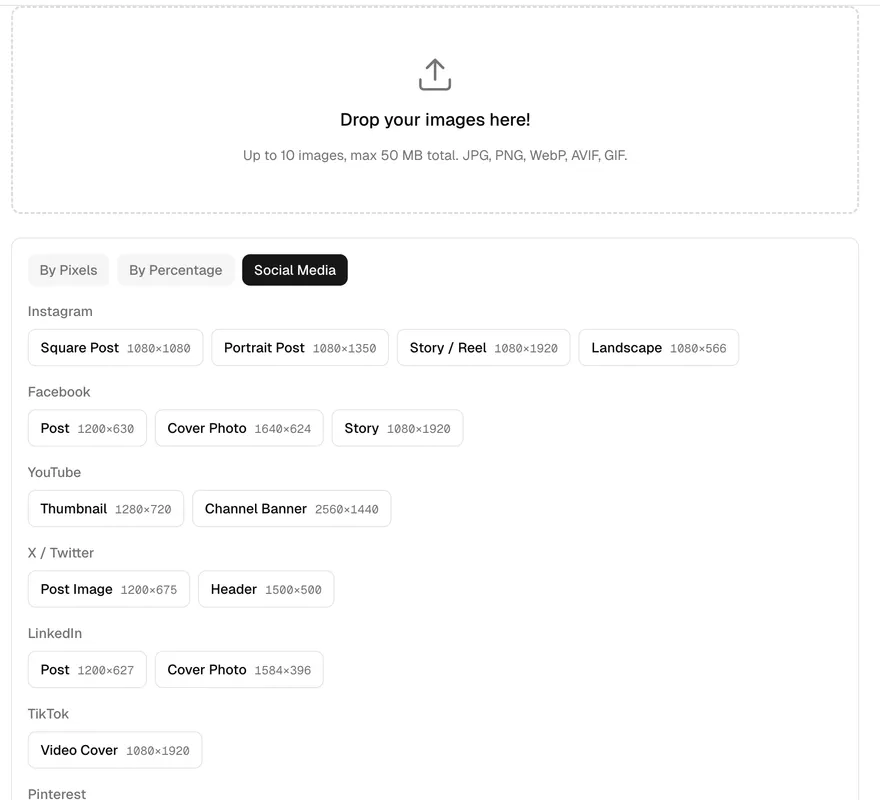Click the X / Twitter section label

61,553
